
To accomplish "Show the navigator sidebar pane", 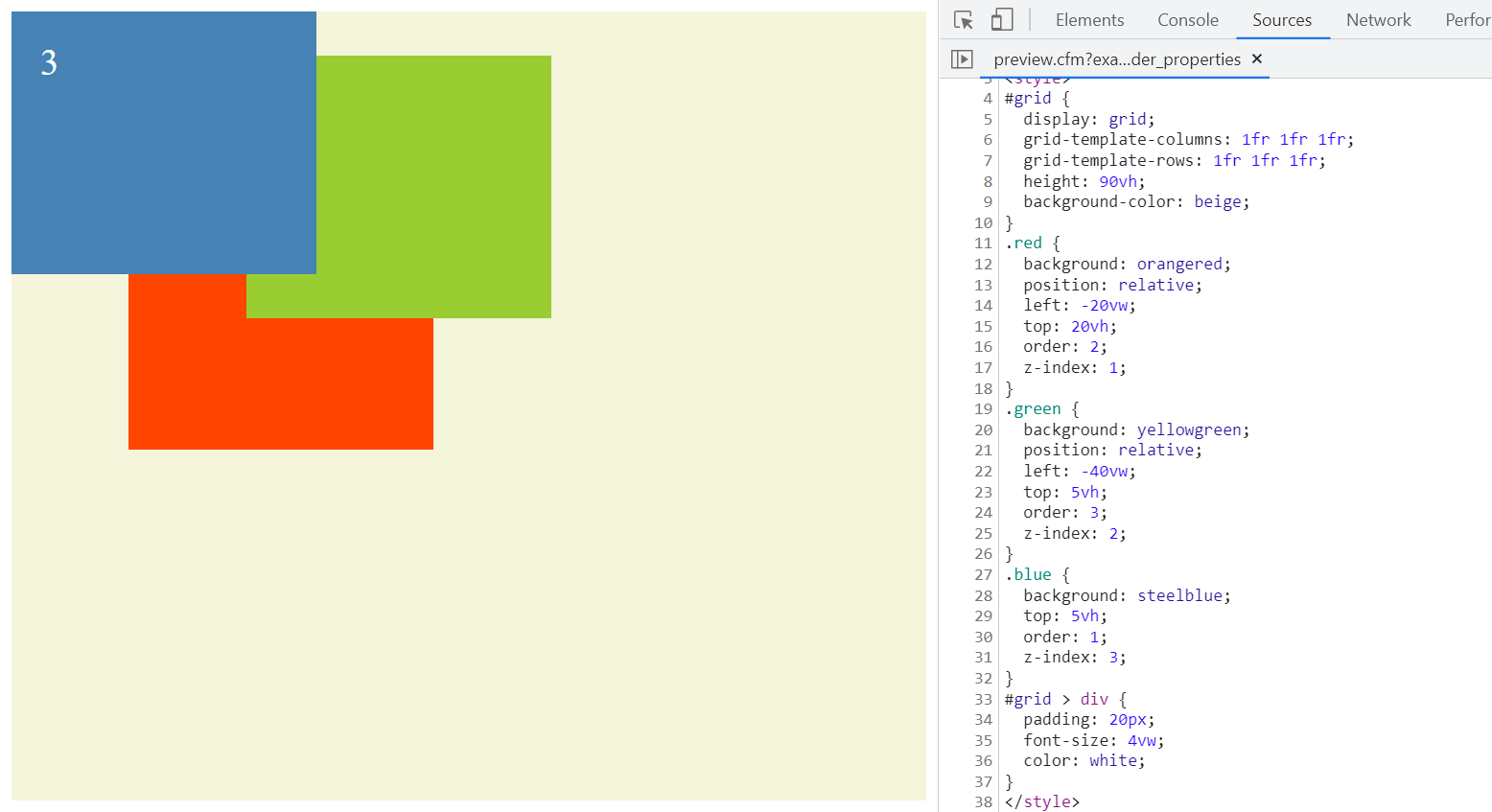I will pyautogui.click(x=962, y=59).
